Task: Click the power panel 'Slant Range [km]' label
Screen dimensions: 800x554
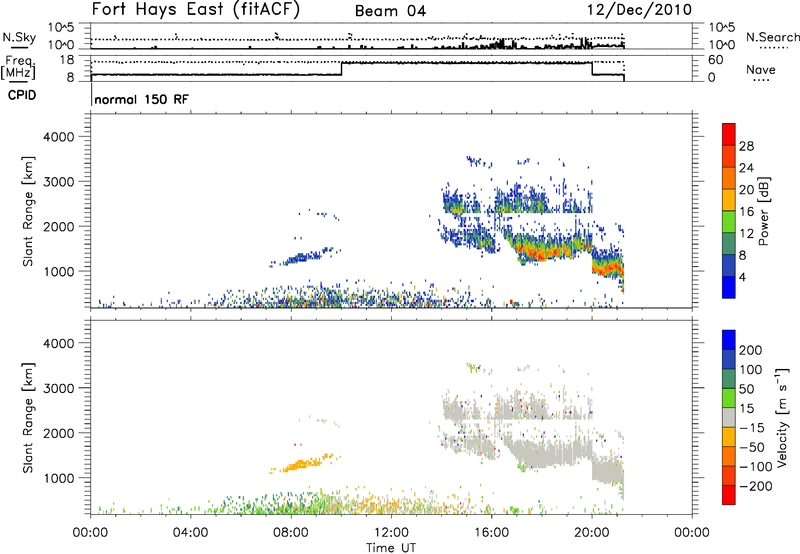Action: pyautogui.click(x=28, y=211)
